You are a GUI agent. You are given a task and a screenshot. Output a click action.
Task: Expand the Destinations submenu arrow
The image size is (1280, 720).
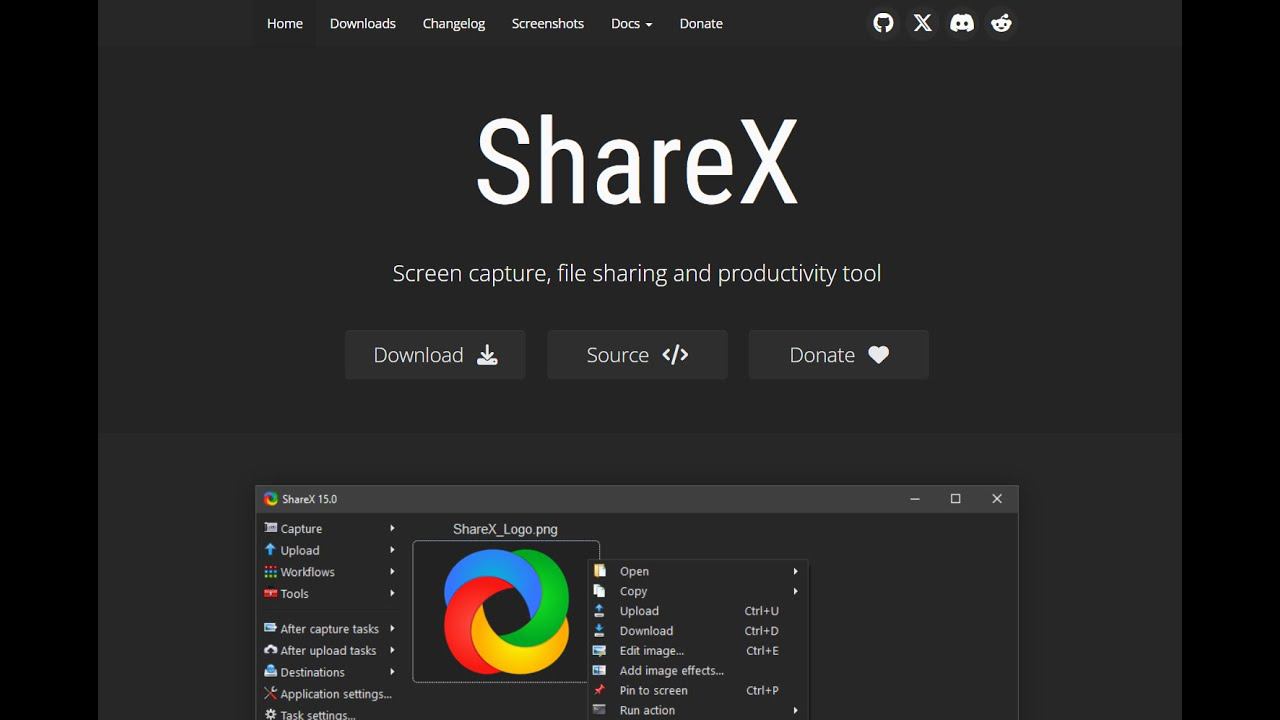pos(392,672)
